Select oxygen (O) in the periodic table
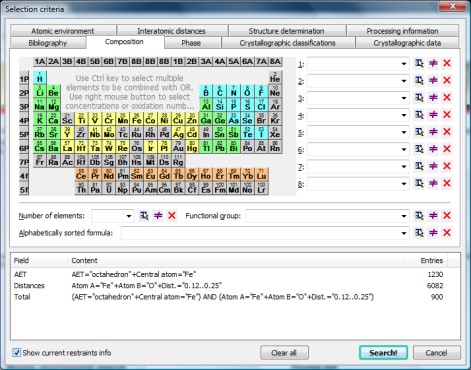This screenshot has height=370, width=471. 247,91
